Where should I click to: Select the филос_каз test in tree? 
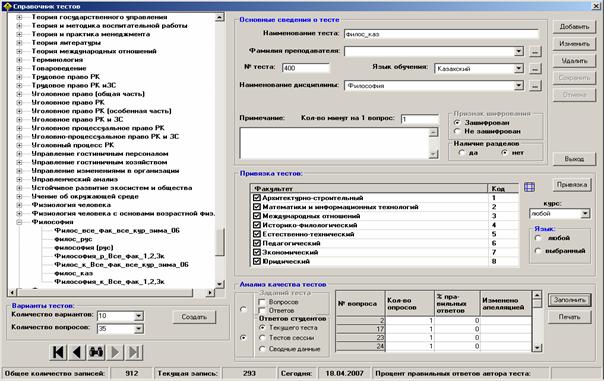point(74,273)
